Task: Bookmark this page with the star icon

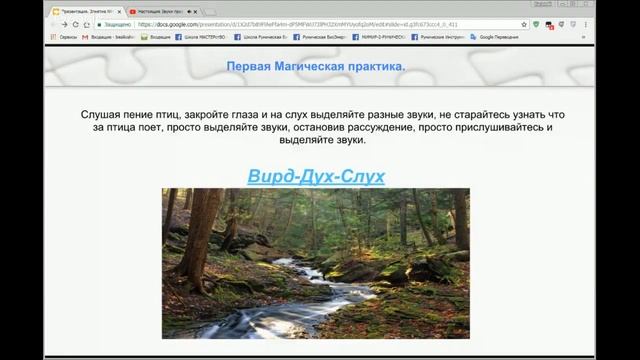Action: (x=524, y=24)
